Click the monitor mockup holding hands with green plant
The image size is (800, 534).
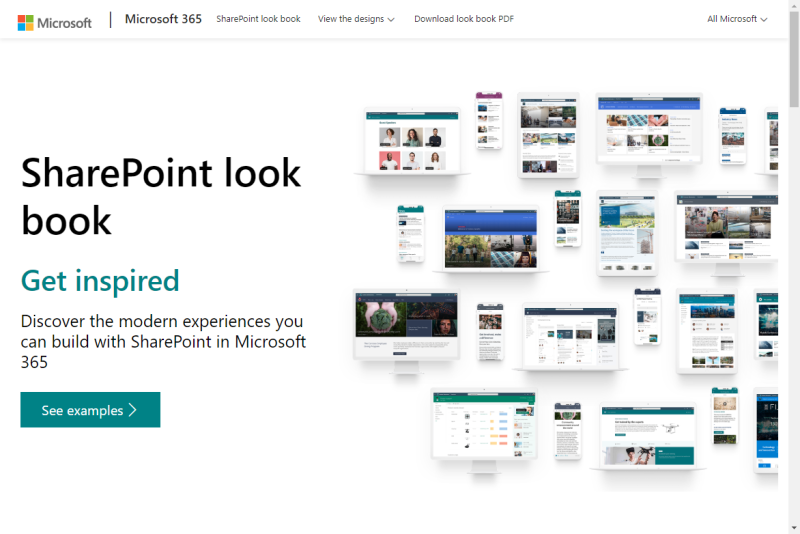click(x=406, y=332)
